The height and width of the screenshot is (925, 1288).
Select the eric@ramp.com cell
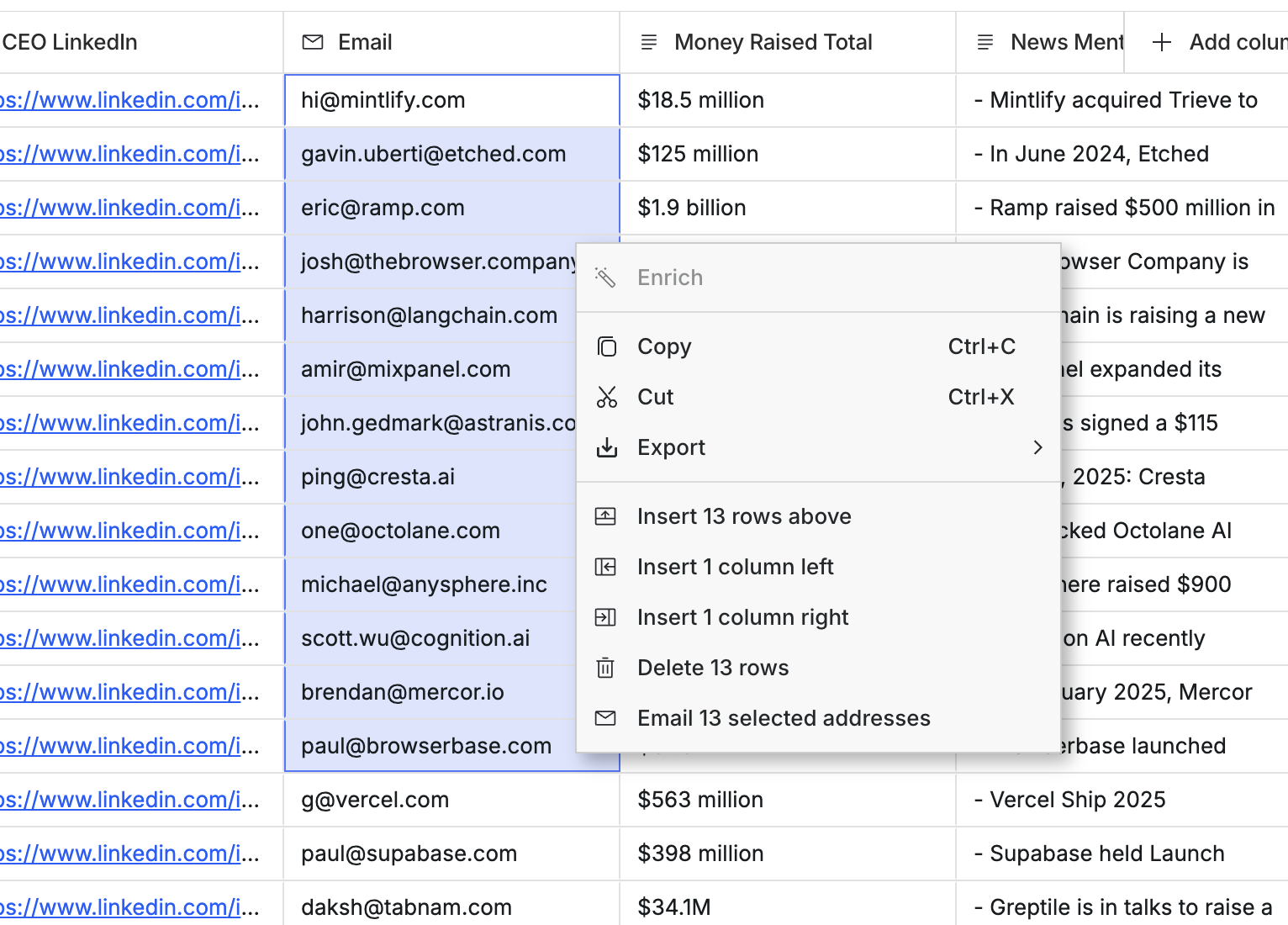(451, 208)
